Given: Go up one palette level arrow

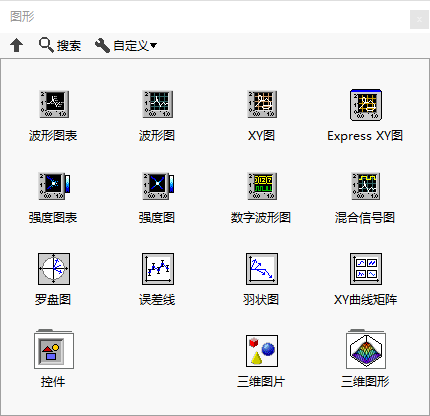Looking at the screenshot, I should pyautogui.click(x=16, y=45).
